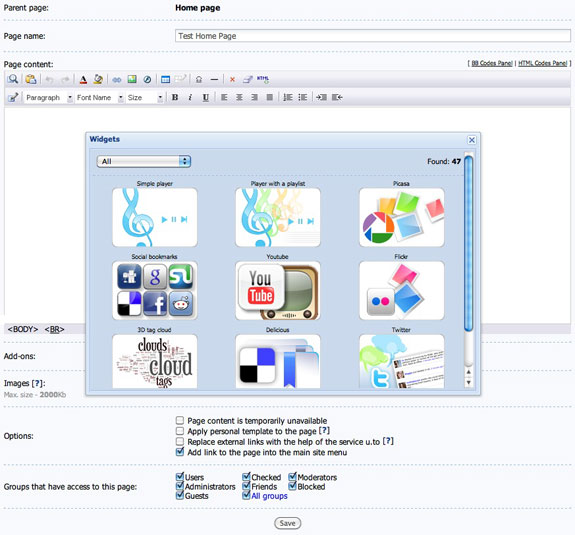
Task: Open the HTML Codes Panel link
Action: 543,63
